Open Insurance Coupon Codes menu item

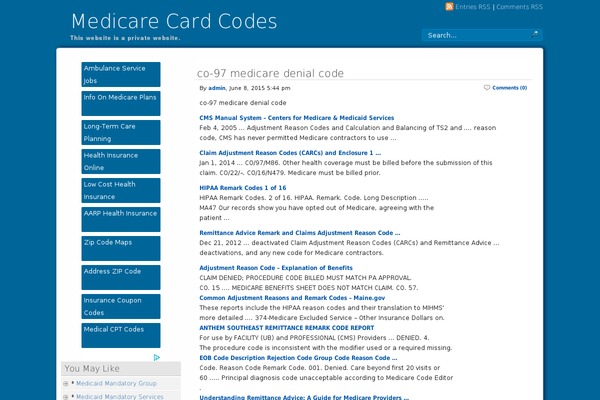(121, 306)
